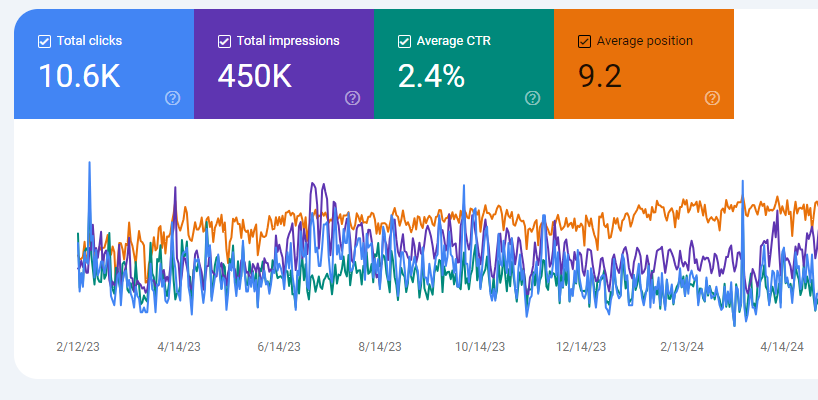Show help tooltip for Average CTR

(532, 98)
